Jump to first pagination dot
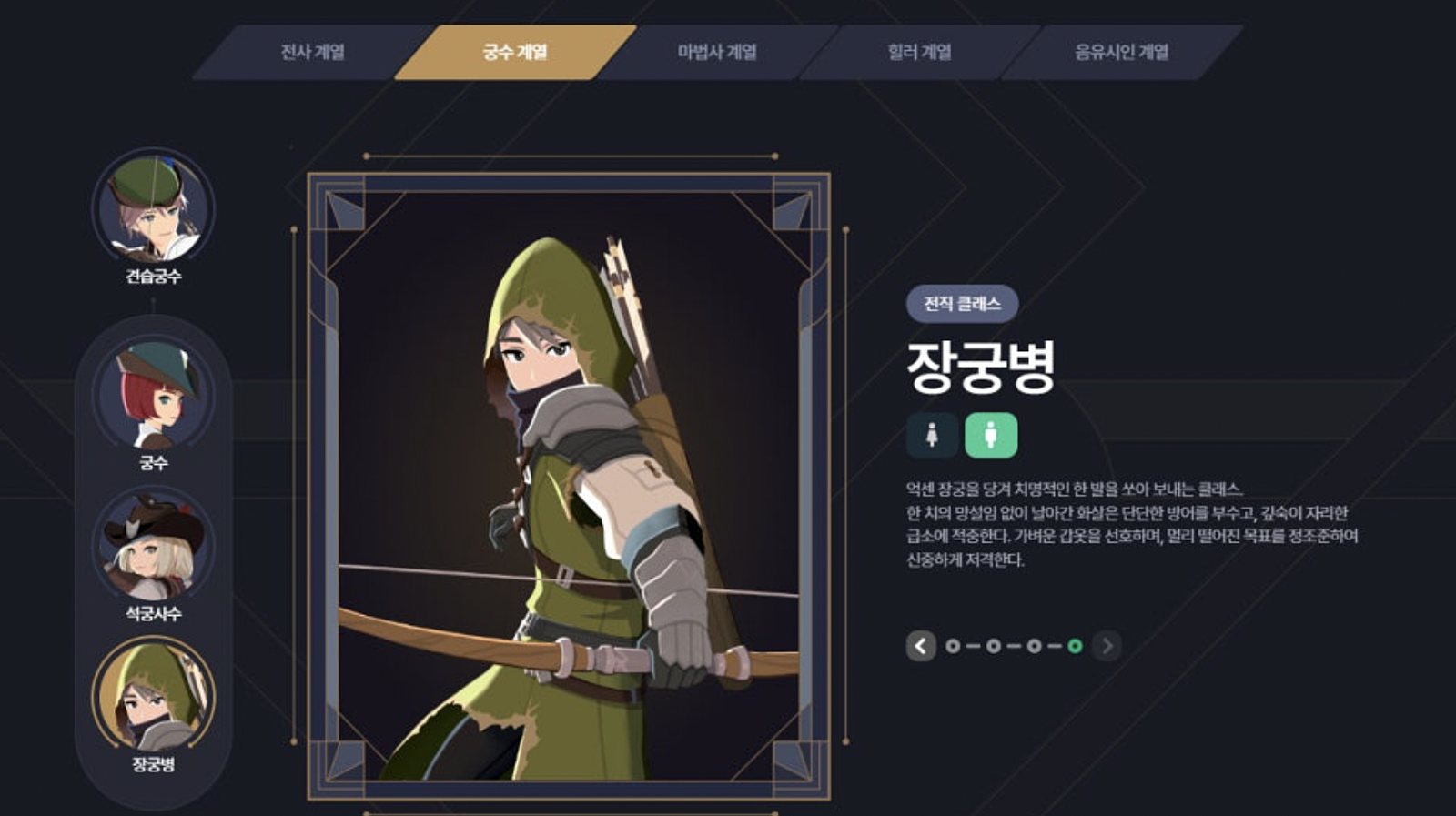The height and width of the screenshot is (816, 1456). (x=953, y=646)
